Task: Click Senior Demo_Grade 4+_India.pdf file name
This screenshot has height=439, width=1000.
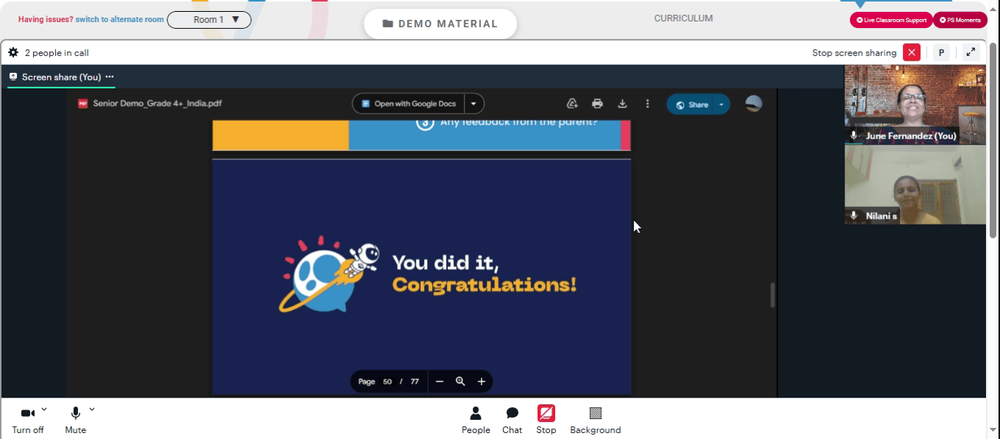Action: coord(158,103)
